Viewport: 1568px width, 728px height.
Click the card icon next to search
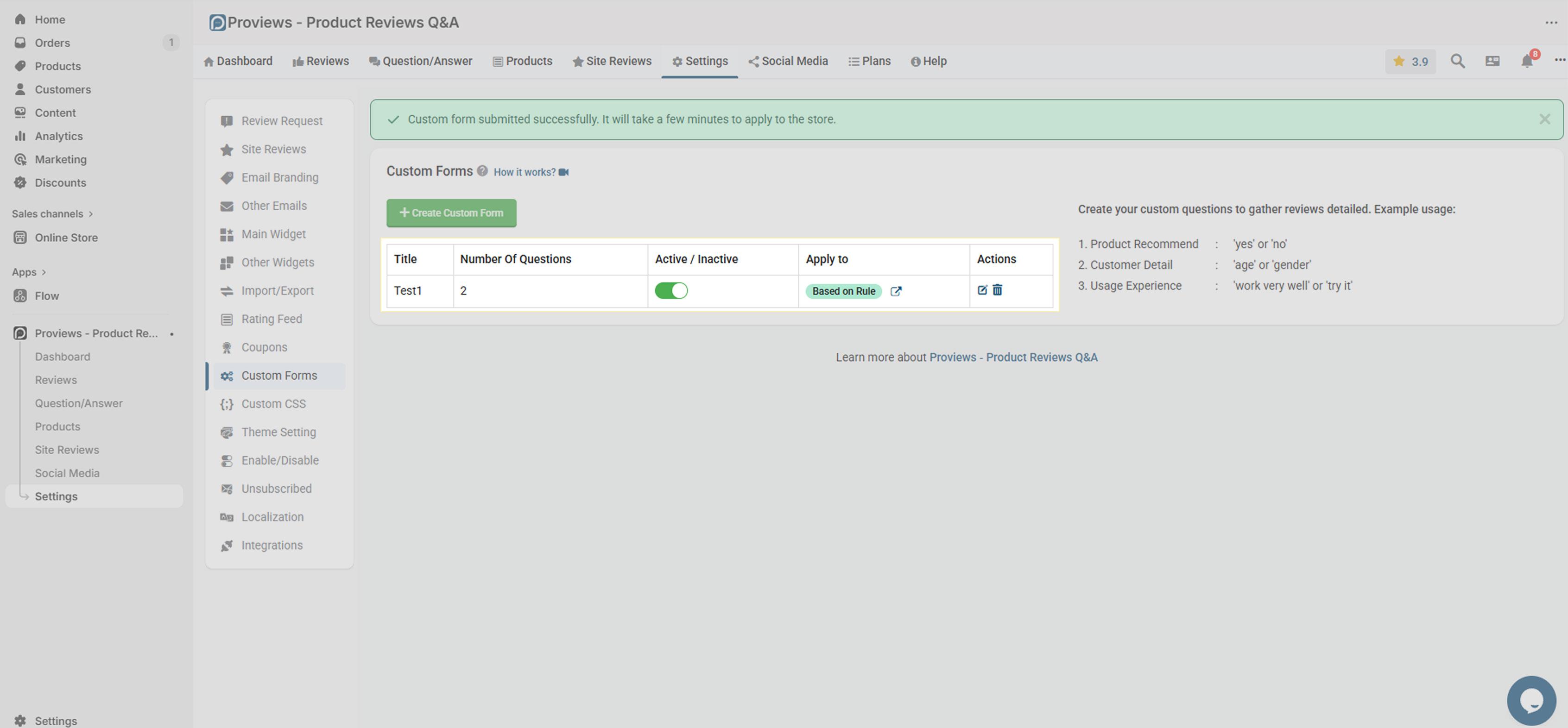1492,62
